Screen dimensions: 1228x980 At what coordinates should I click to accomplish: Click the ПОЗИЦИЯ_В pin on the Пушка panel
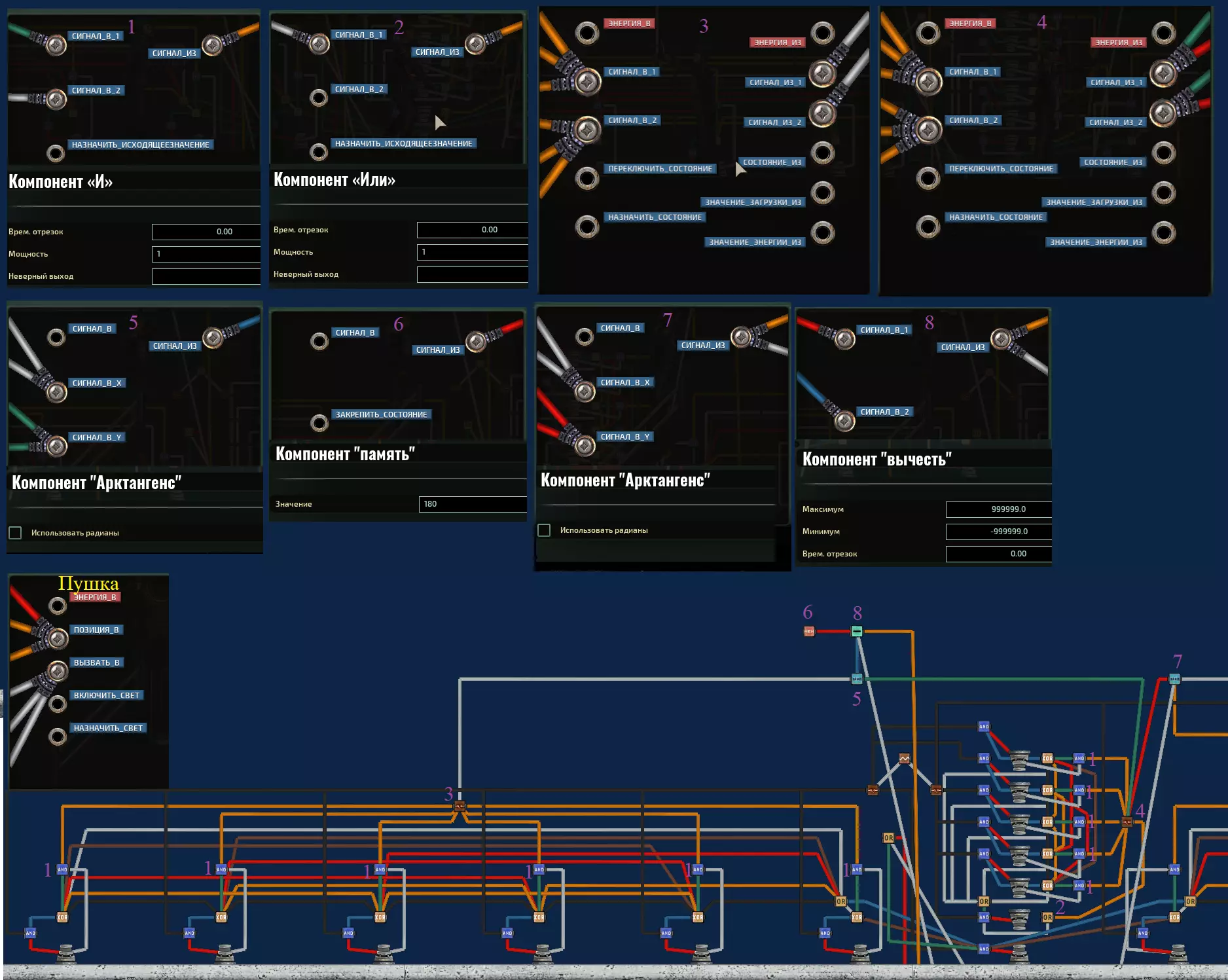coord(58,638)
